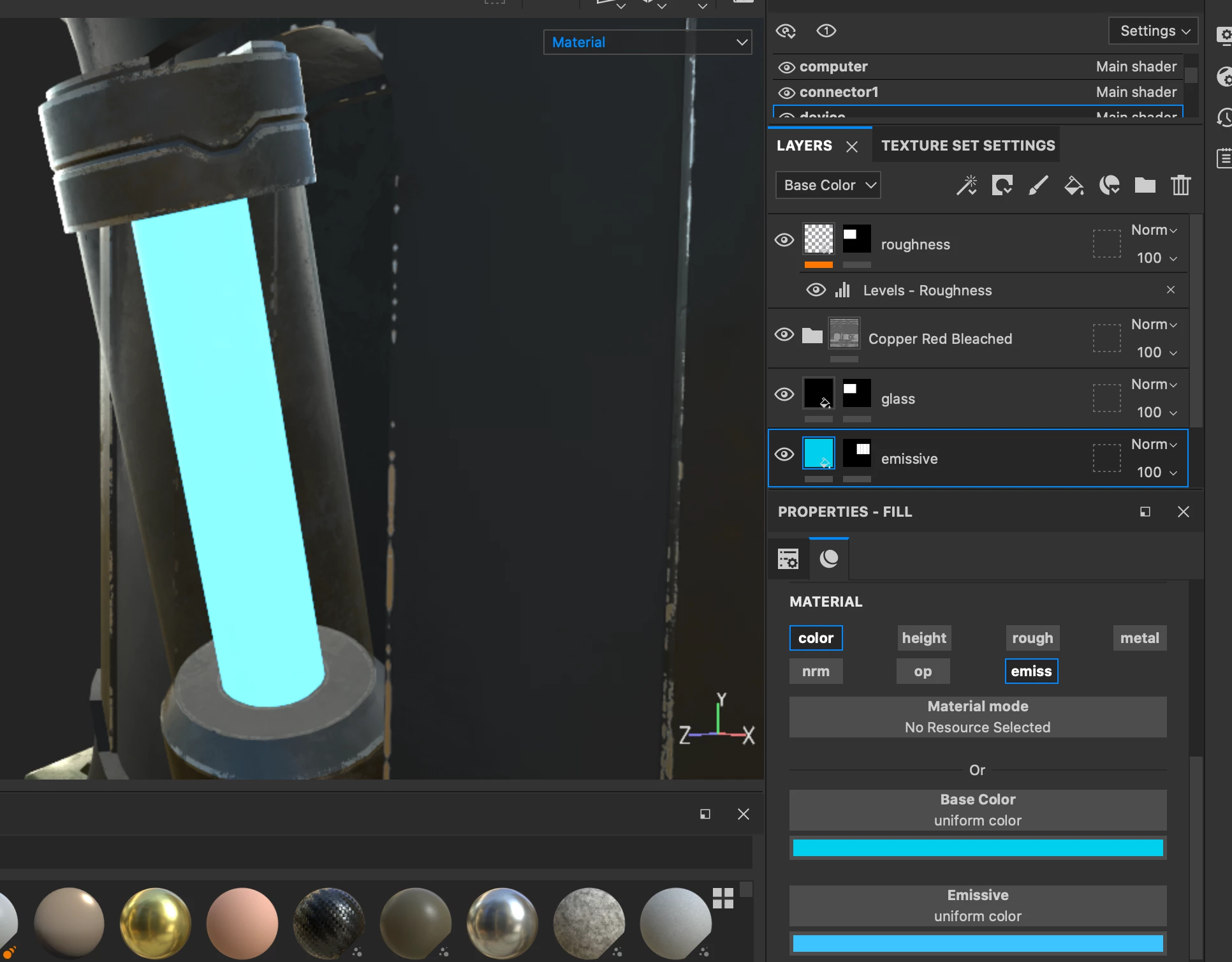Open the material properties sphere tab
This screenshot has height=962, width=1232.
pos(829,559)
